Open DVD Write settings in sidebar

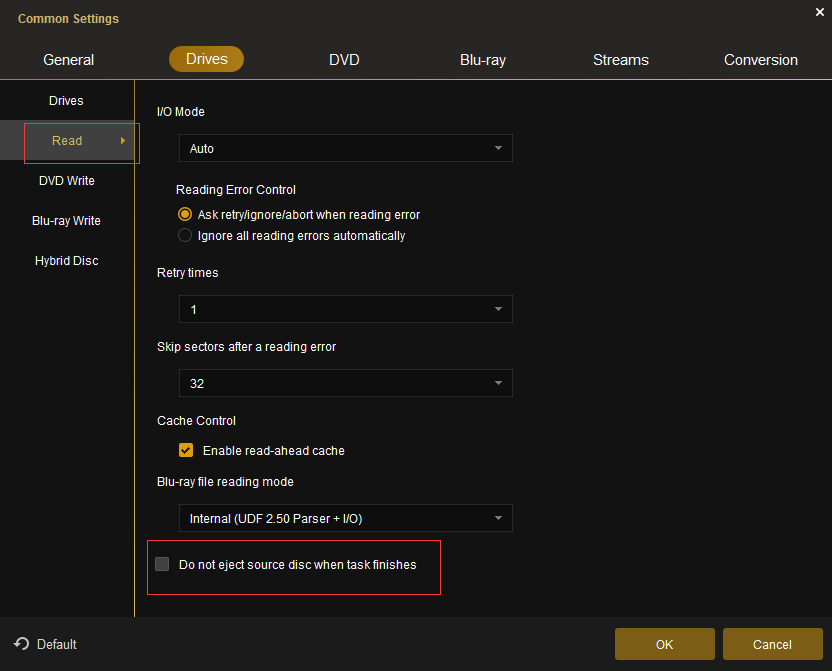[66, 181]
